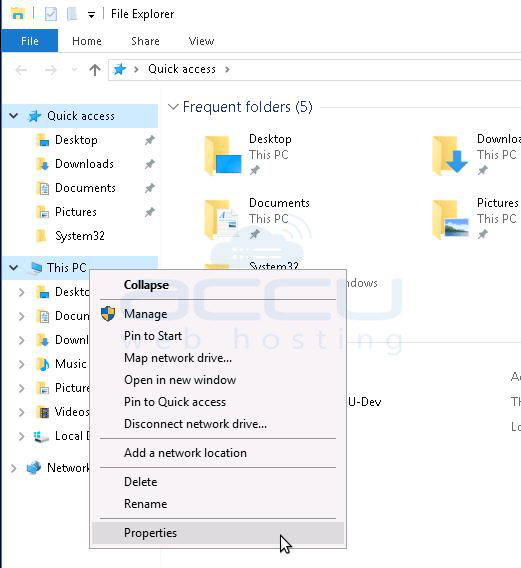
Task: Open the Desktop folder in Frequent folders
Action: (249, 154)
